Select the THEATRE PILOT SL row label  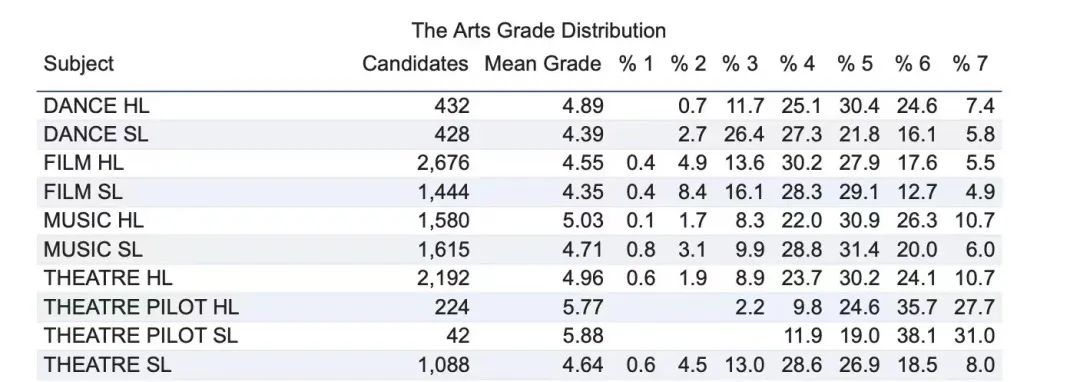141,335
